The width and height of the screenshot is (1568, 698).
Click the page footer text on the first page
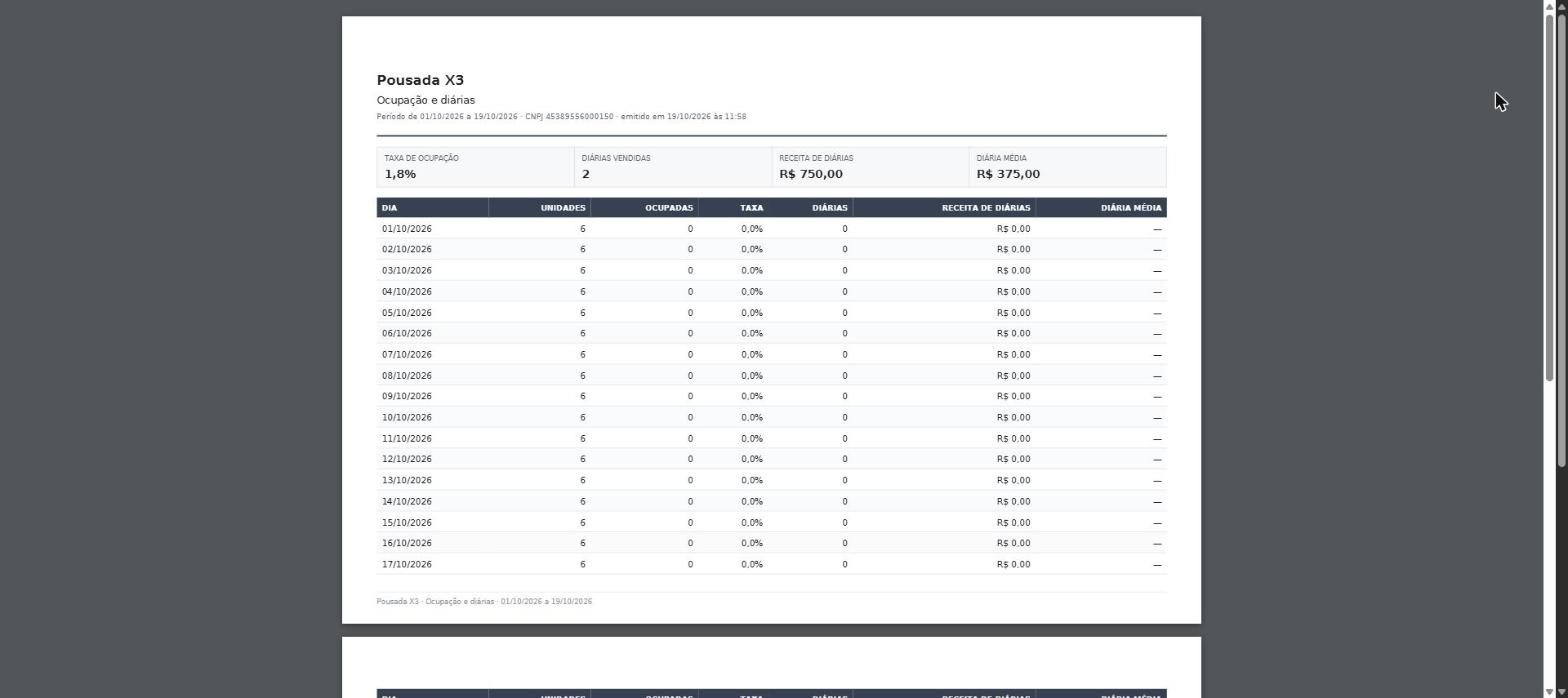[484, 601]
